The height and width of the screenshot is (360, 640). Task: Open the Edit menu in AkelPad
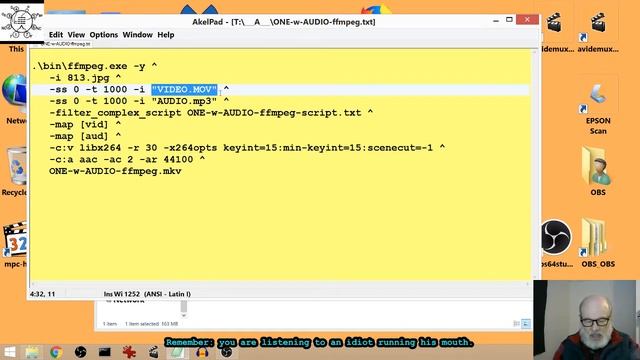56,35
